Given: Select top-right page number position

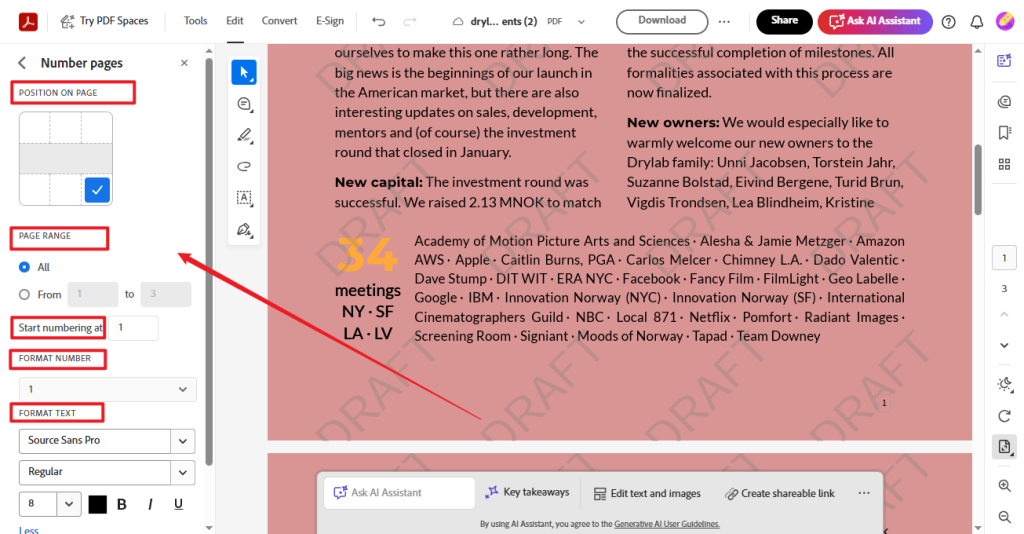Looking at the screenshot, I should [97, 127].
